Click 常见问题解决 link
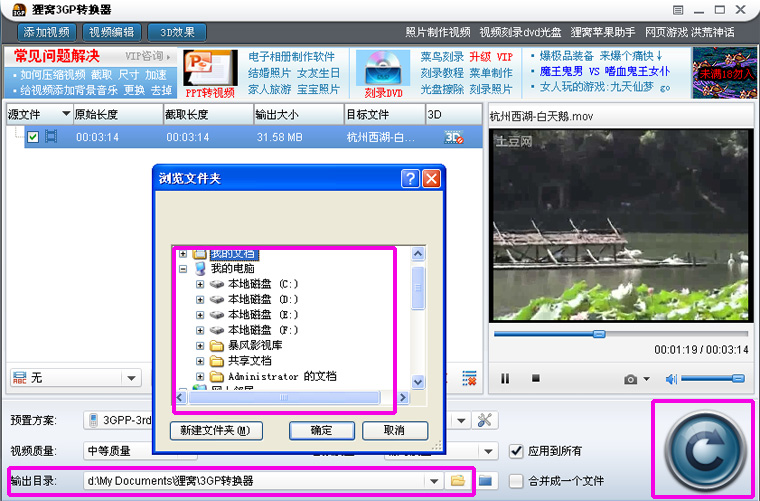This screenshot has width=760, height=501. [57, 56]
